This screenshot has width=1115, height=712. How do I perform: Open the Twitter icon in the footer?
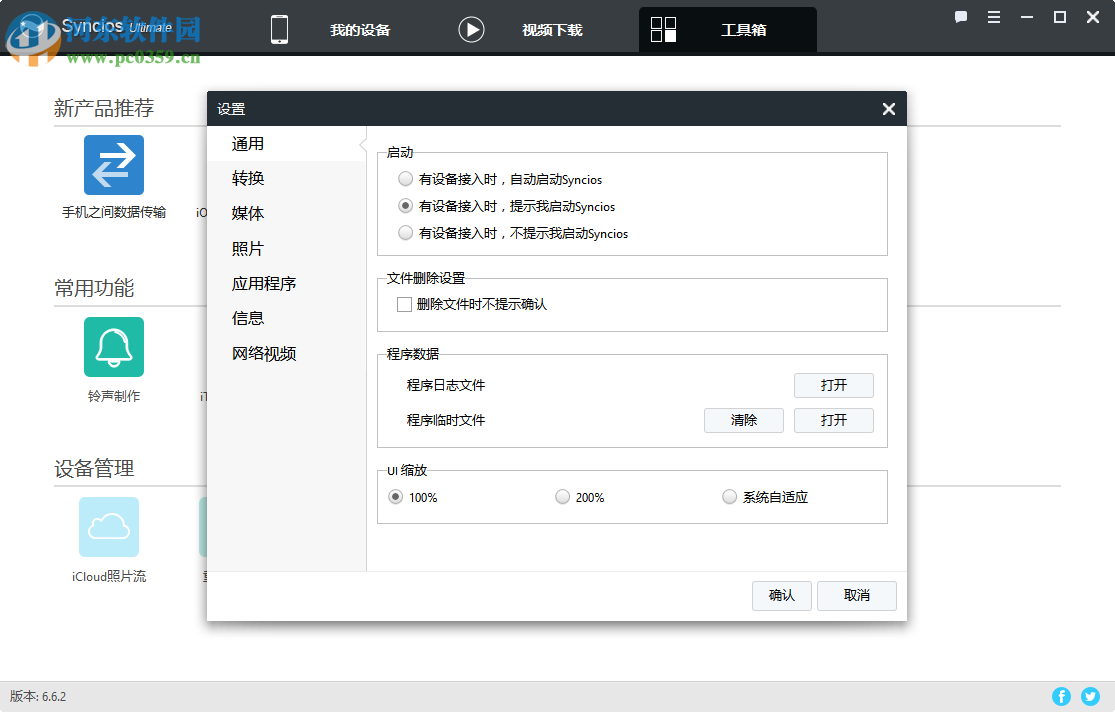[x=1090, y=696]
